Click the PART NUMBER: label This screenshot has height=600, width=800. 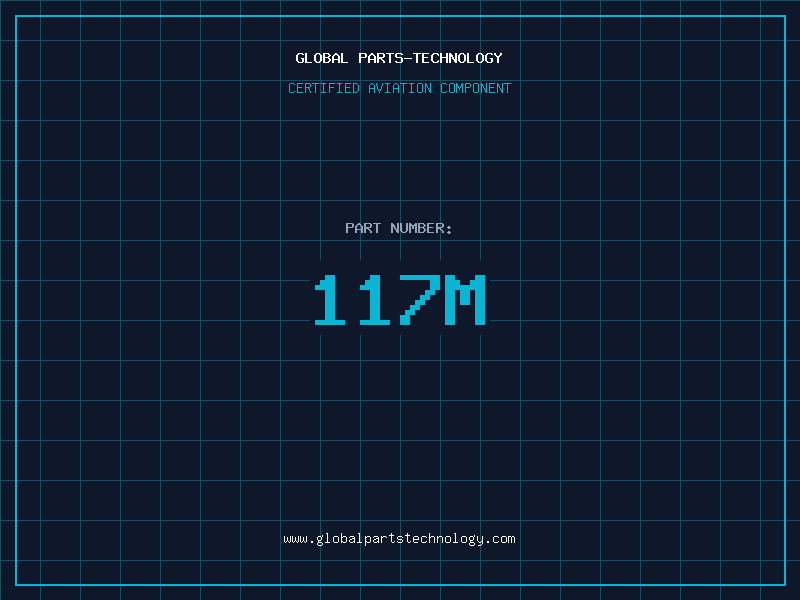[399, 228]
